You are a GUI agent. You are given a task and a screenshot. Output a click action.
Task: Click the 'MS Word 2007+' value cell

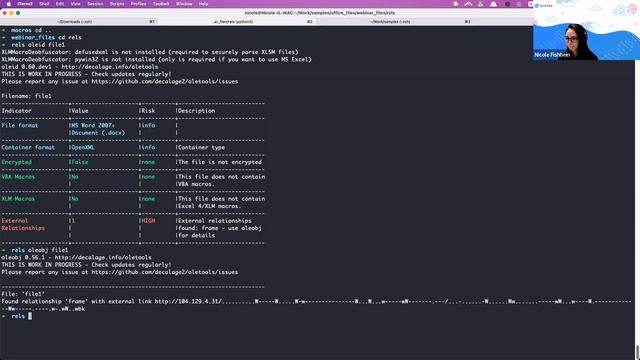(93, 125)
